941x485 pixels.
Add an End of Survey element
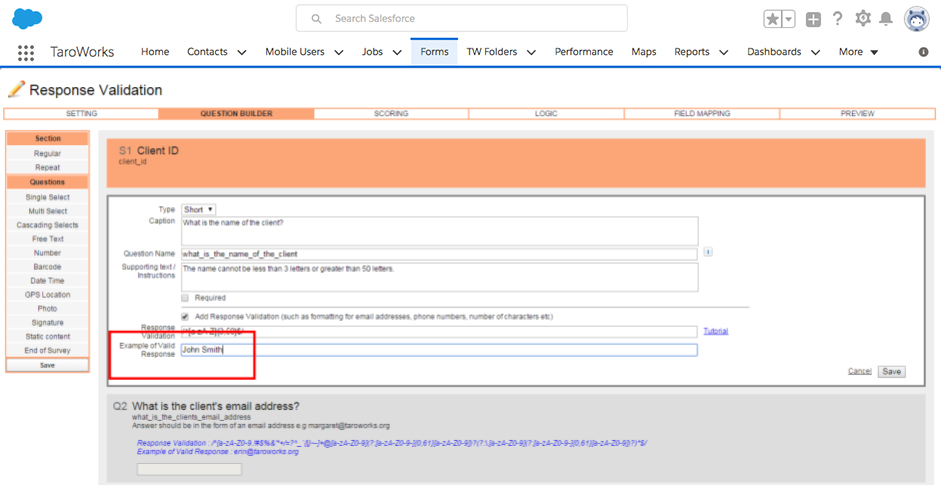point(47,351)
